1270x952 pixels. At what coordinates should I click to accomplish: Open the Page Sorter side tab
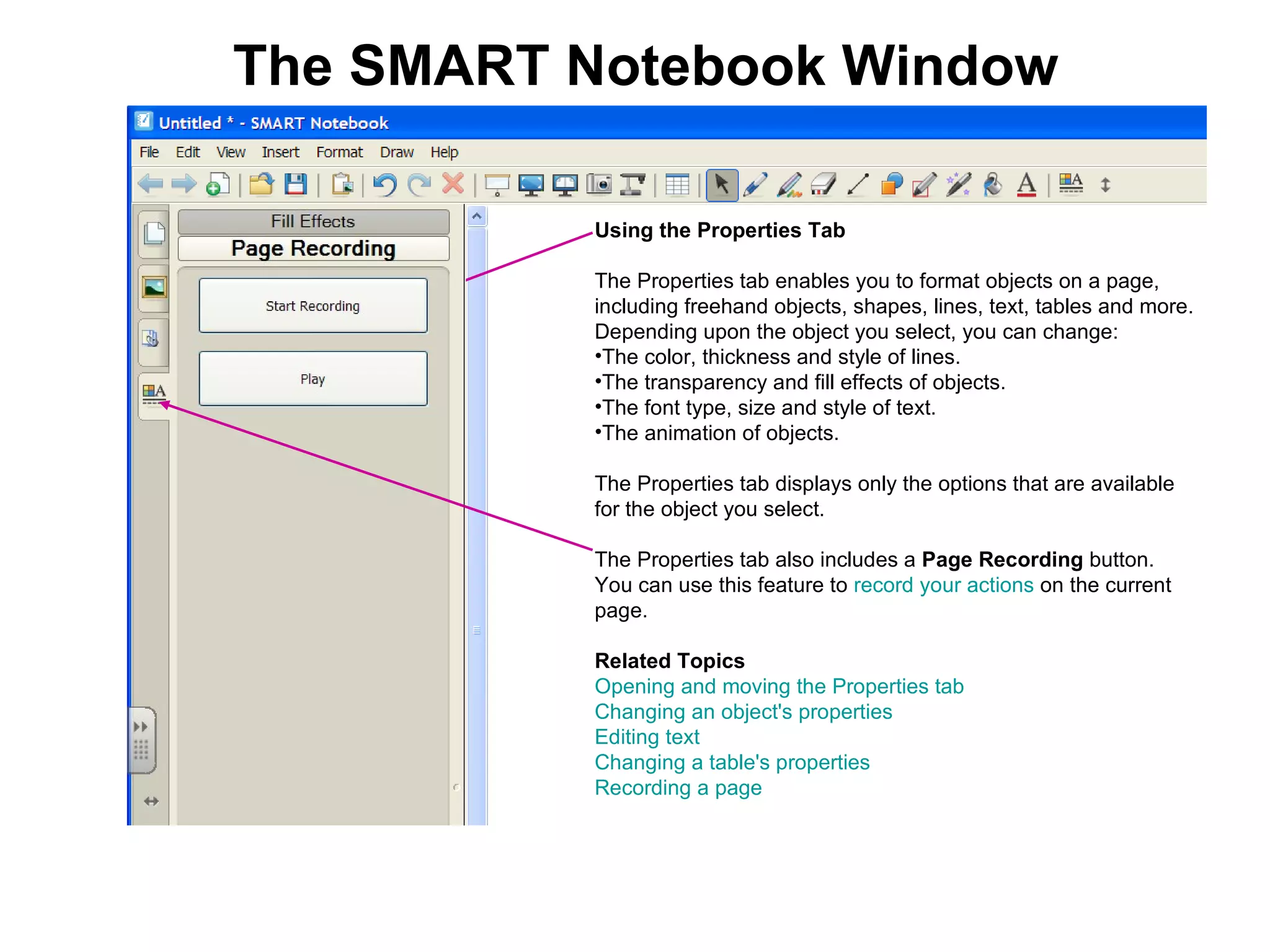[x=154, y=234]
